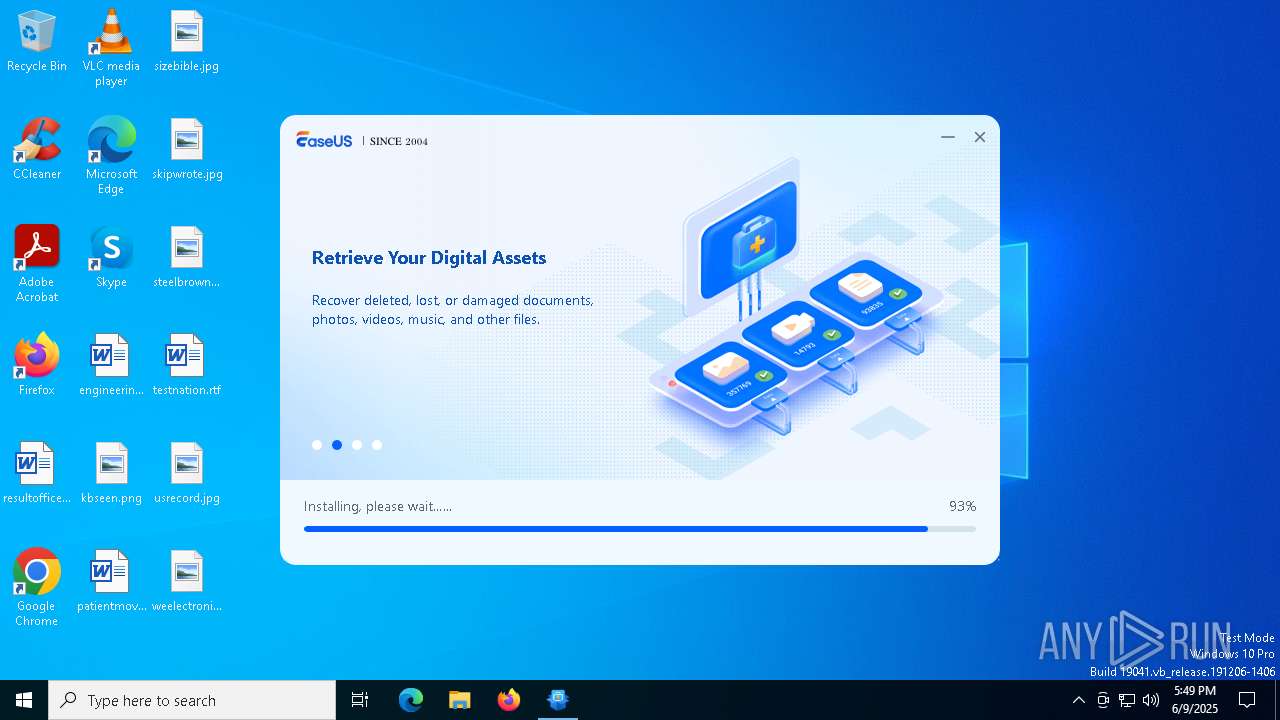Open File Explorer from the taskbar

click(x=460, y=700)
